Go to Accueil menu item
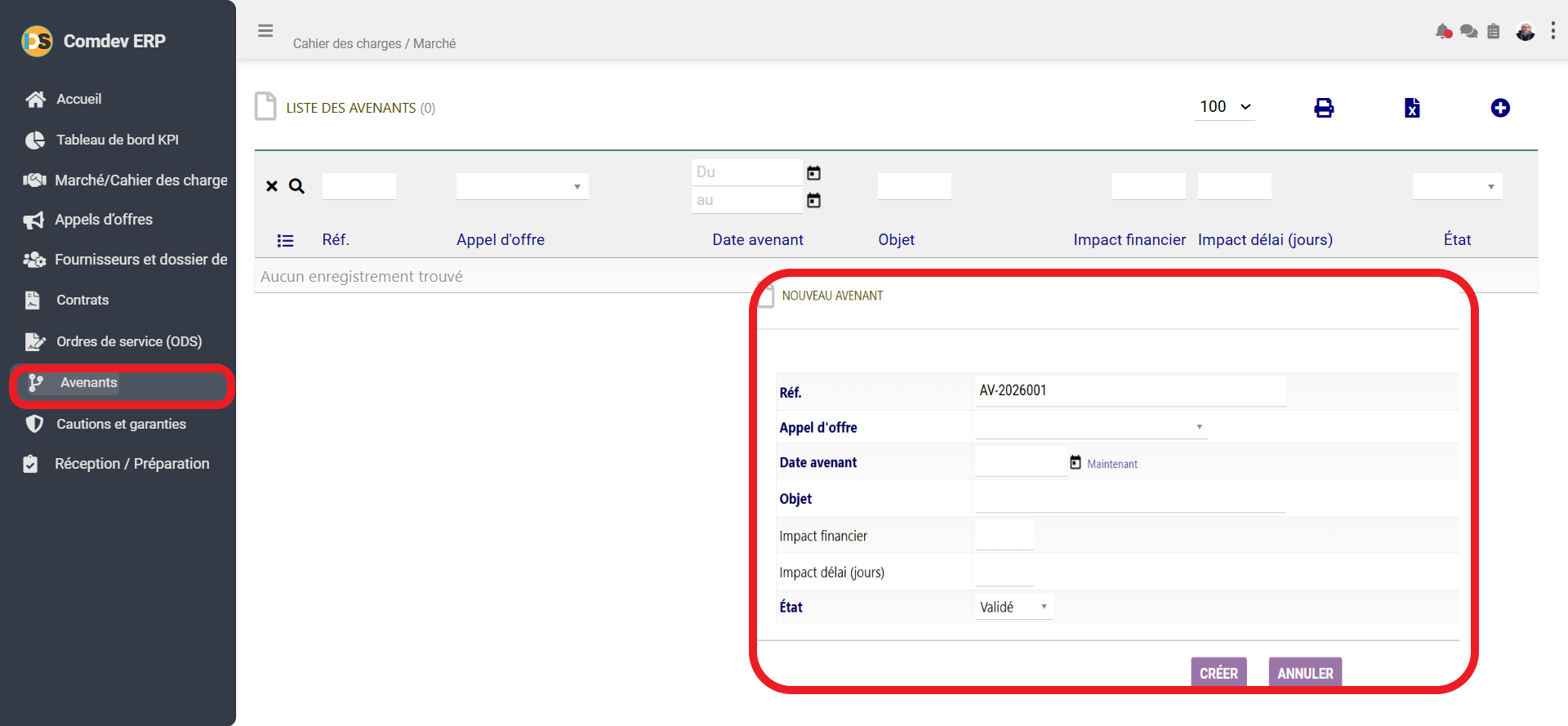Image resolution: width=1568 pixels, height=726 pixels. coord(79,99)
